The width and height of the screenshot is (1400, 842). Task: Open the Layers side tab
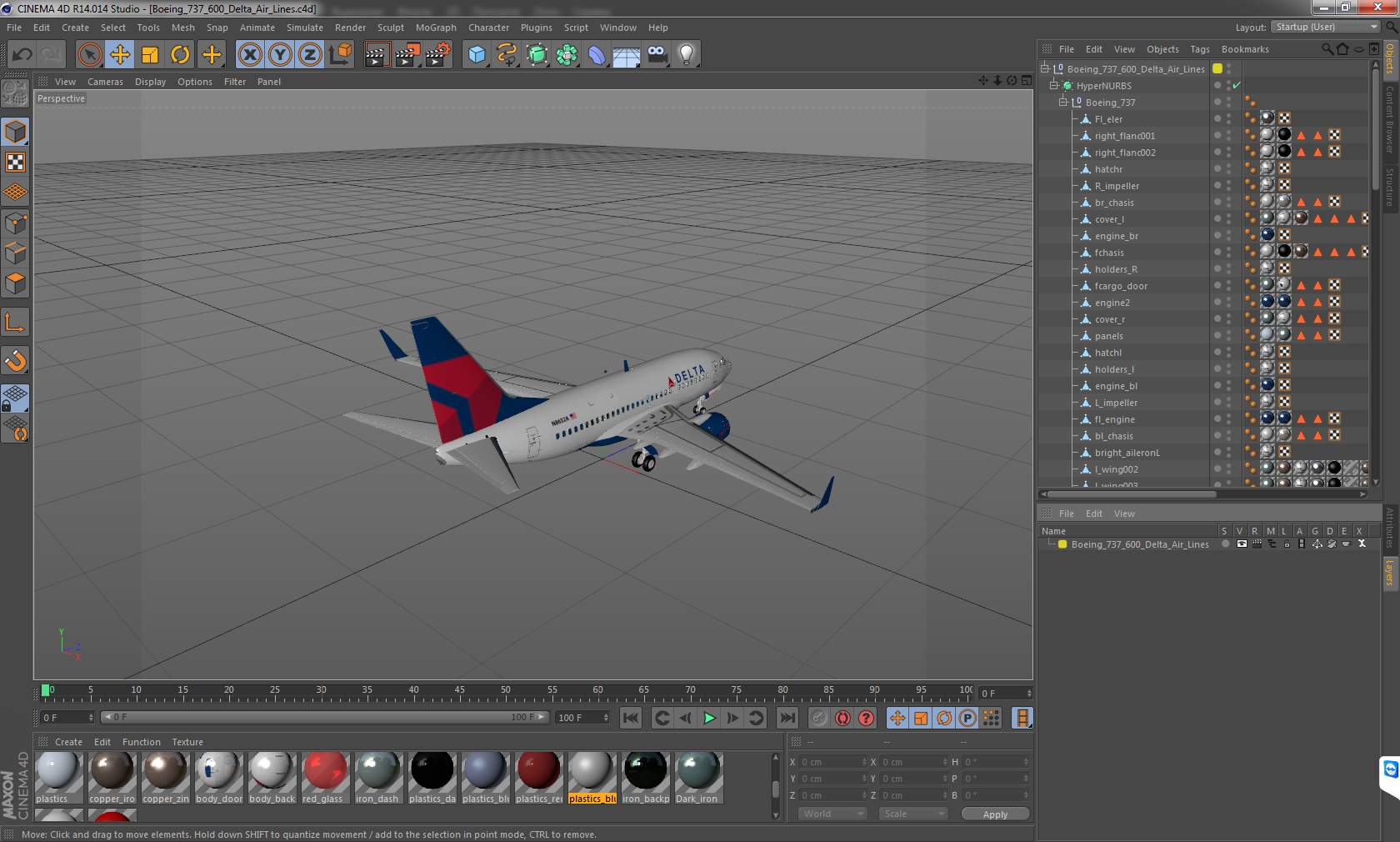point(1390,573)
